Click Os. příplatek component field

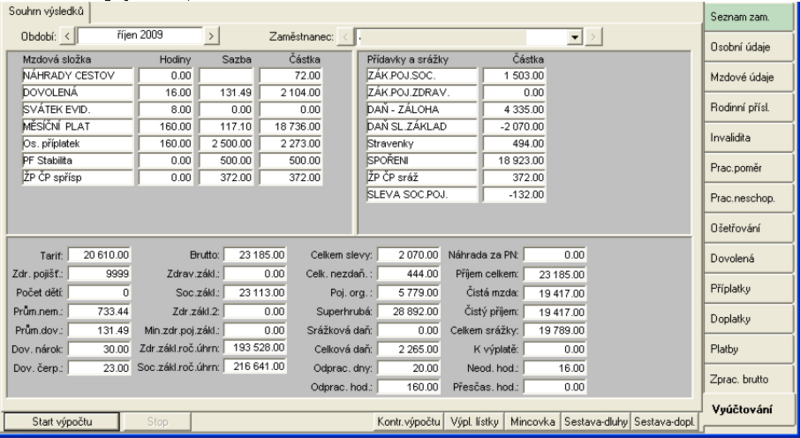[x=78, y=143]
